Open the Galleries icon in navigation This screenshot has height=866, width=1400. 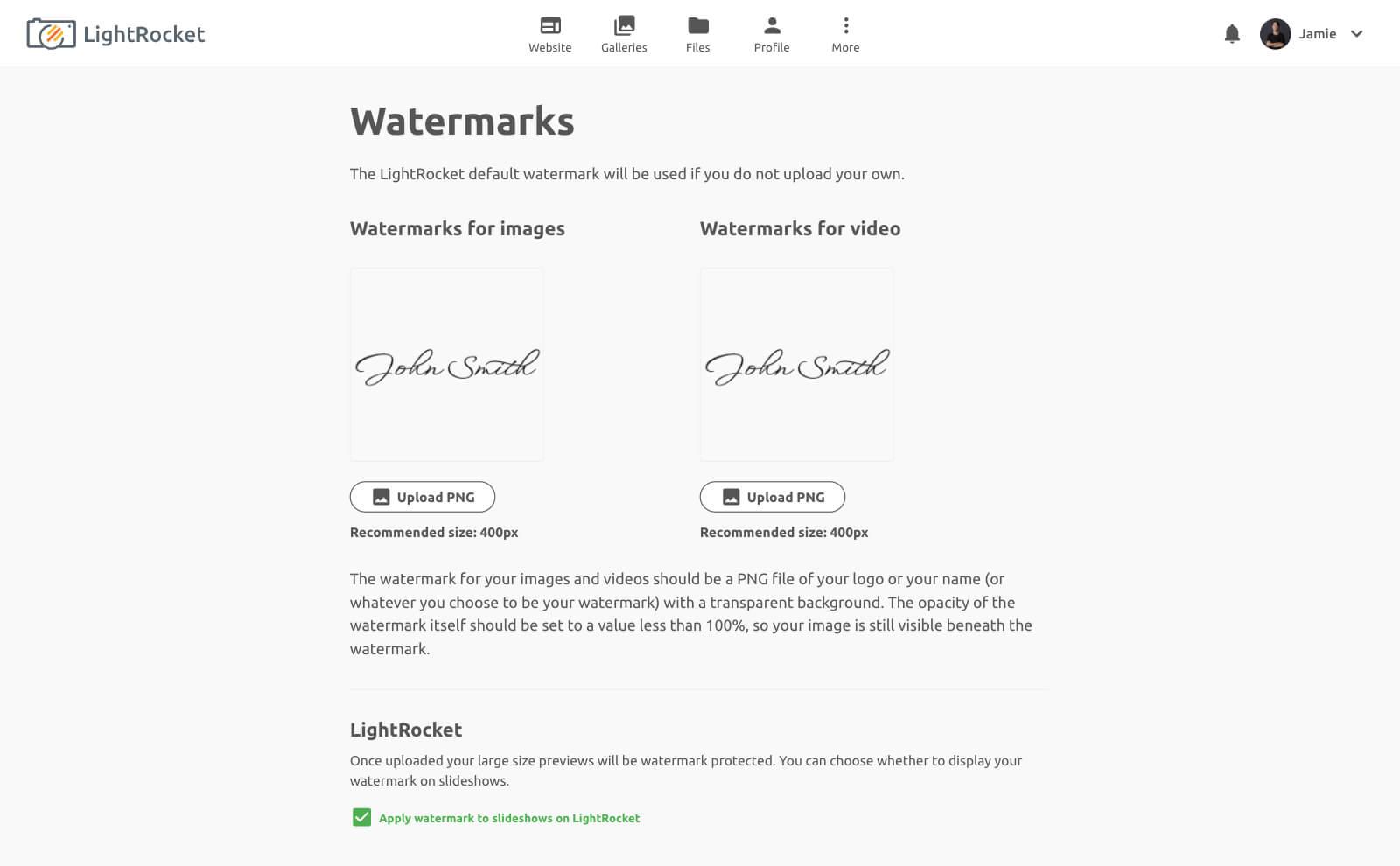(x=624, y=25)
